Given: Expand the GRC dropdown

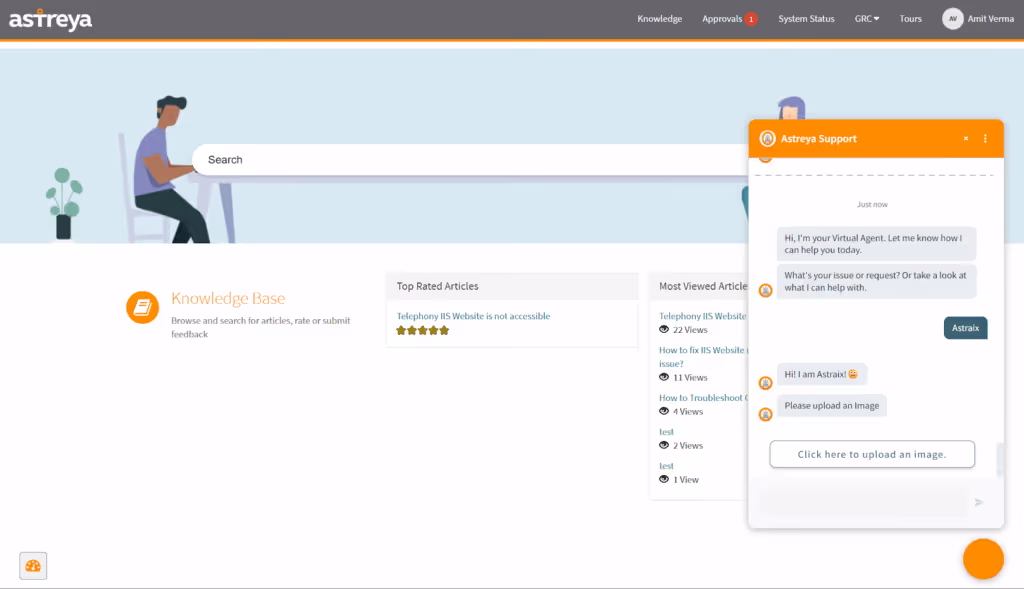Looking at the screenshot, I should click(866, 18).
